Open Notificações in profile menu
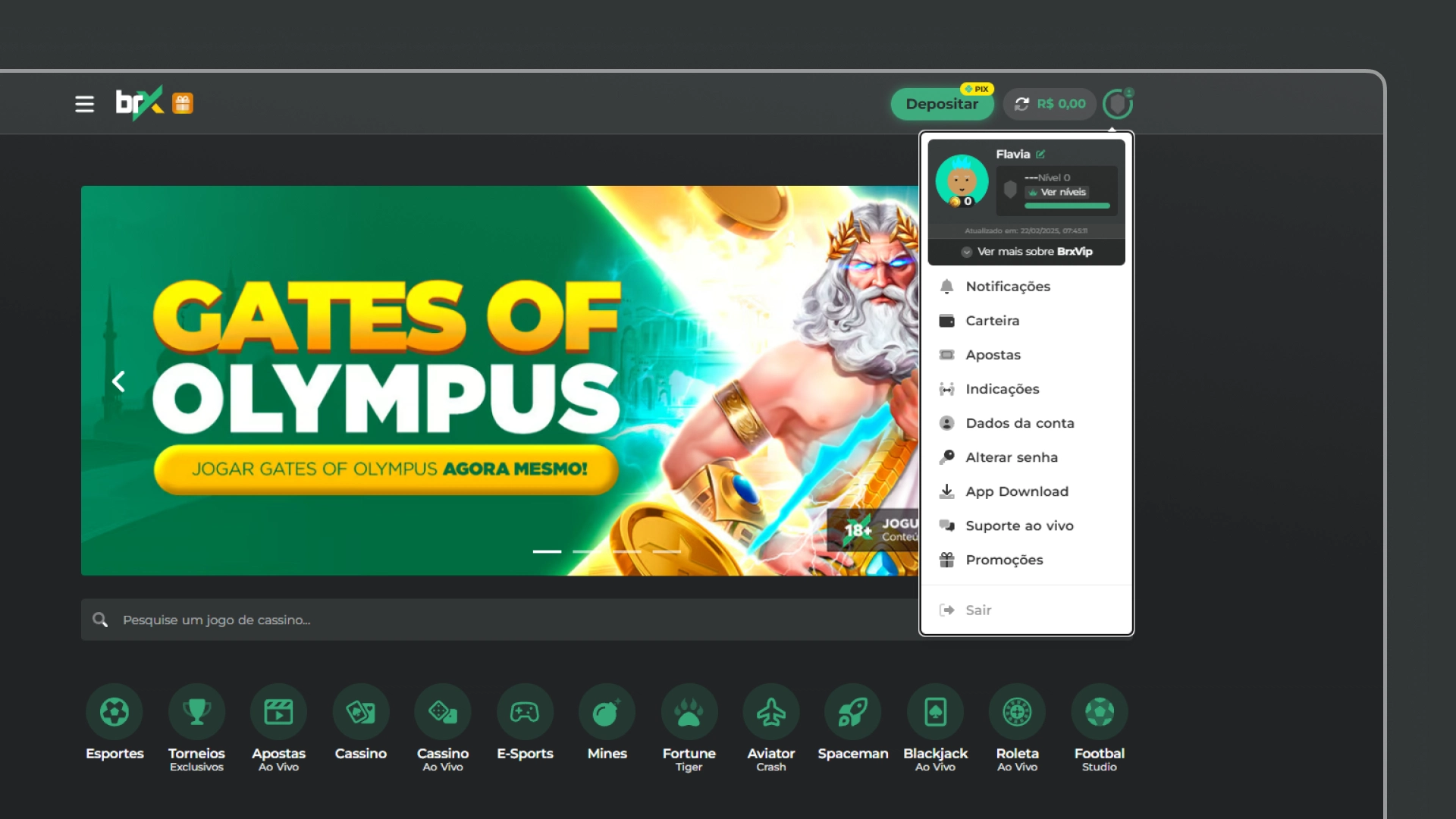Viewport: 1456px width, 819px height. [1007, 287]
